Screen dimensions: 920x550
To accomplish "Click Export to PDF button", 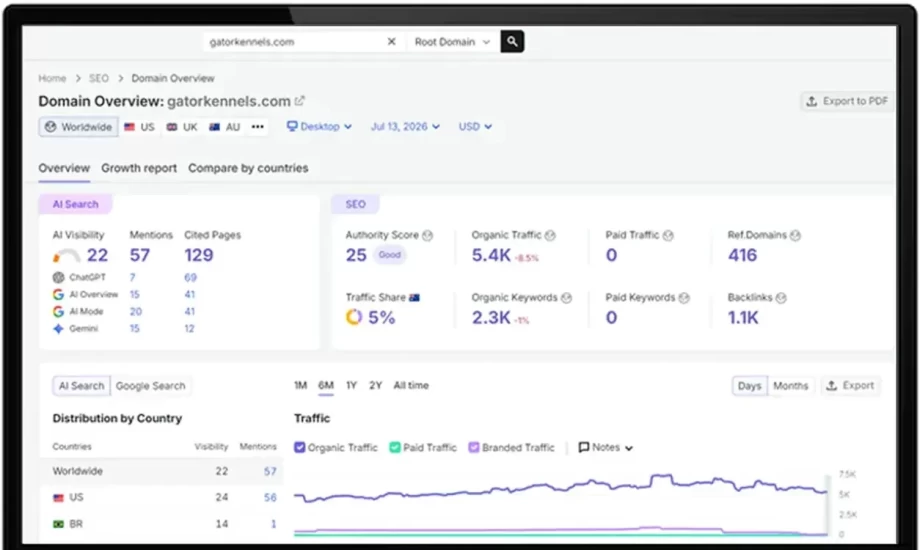I will tap(847, 101).
